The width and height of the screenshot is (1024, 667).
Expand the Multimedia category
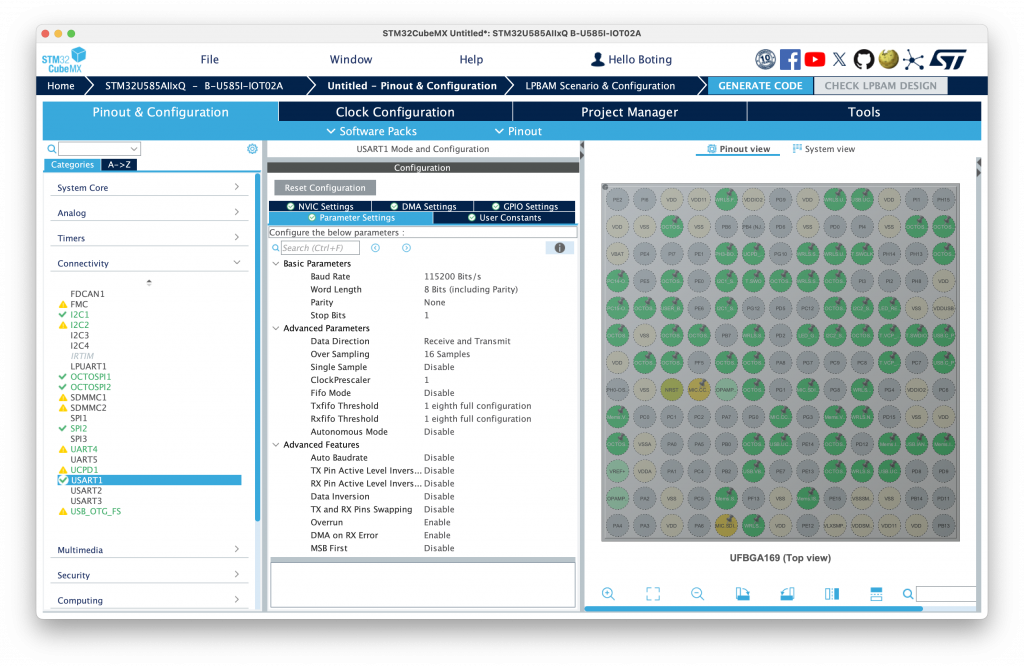point(149,550)
